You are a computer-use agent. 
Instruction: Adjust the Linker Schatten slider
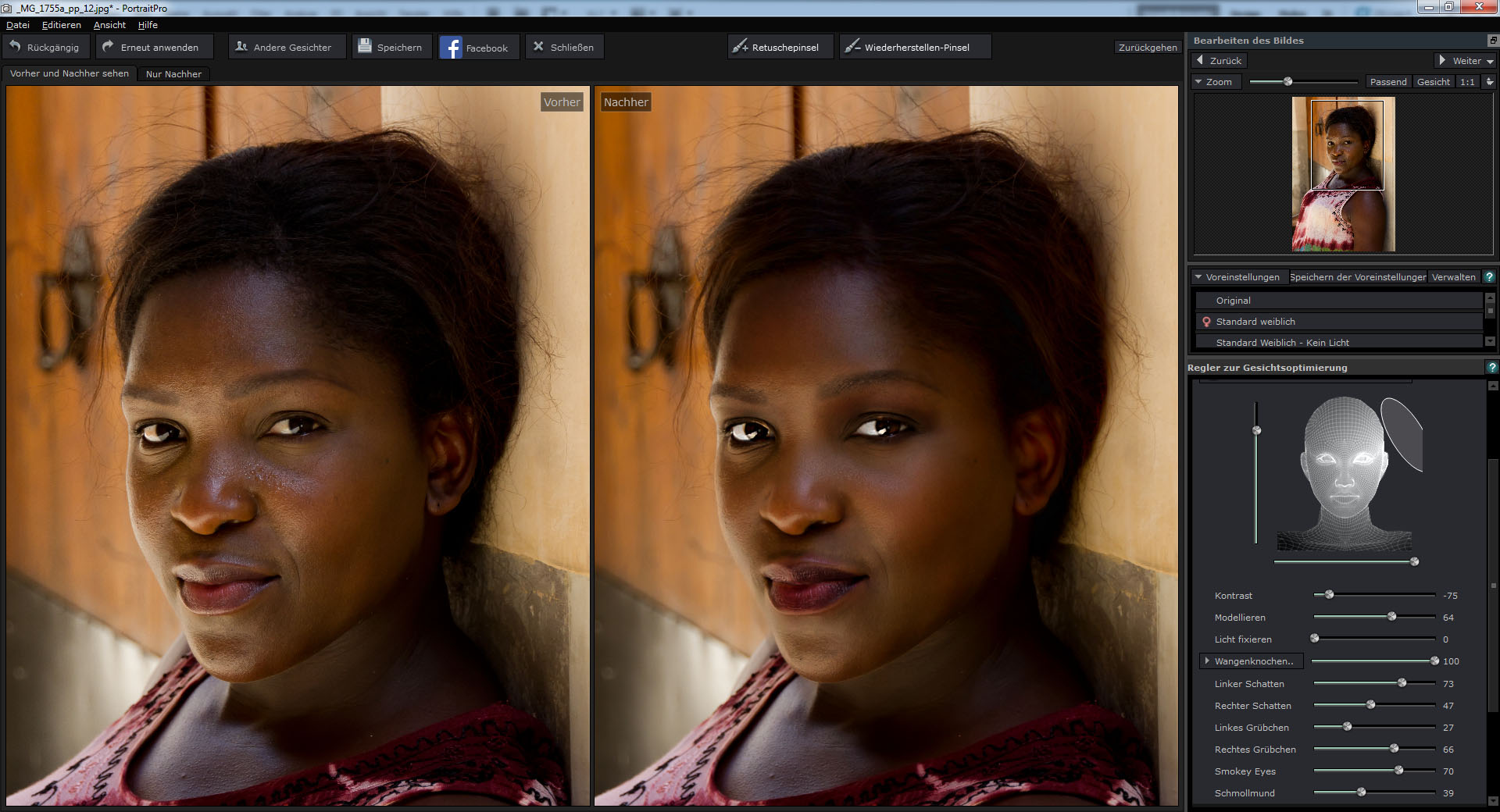(x=1402, y=683)
